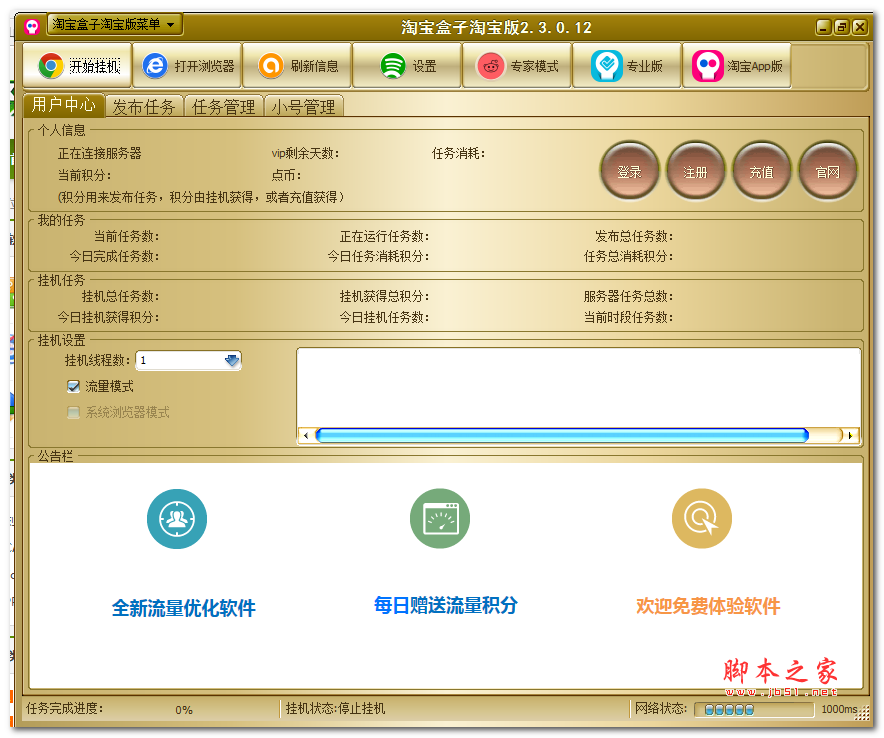This screenshot has height=738, width=884.
Task: Open the 欢迎免费体验软件 link
Action: pyautogui.click(x=708, y=606)
